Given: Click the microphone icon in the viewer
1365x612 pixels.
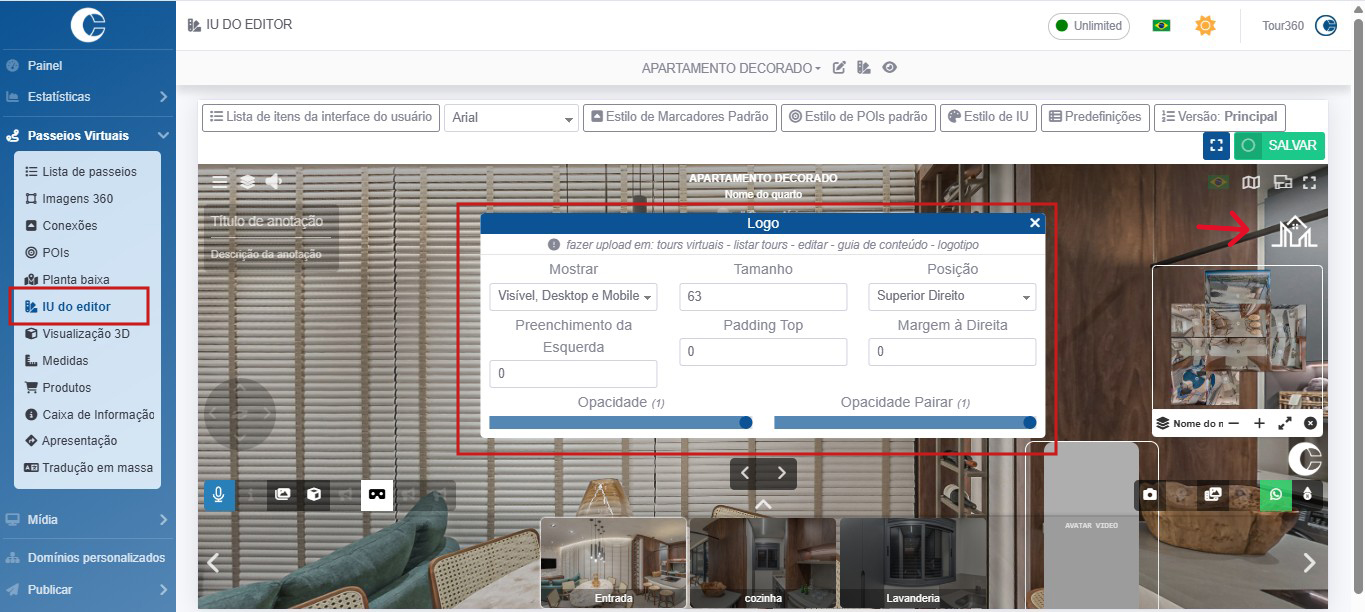Looking at the screenshot, I should coord(219,495).
